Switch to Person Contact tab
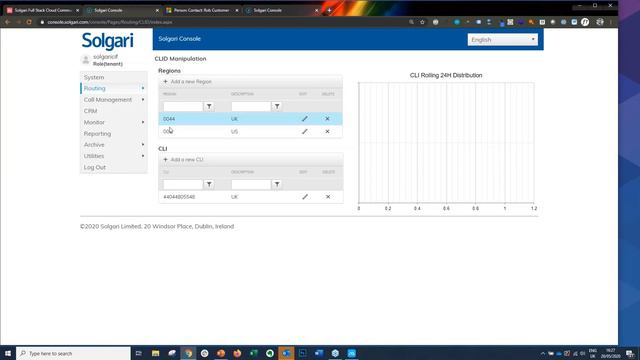 tap(201, 10)
